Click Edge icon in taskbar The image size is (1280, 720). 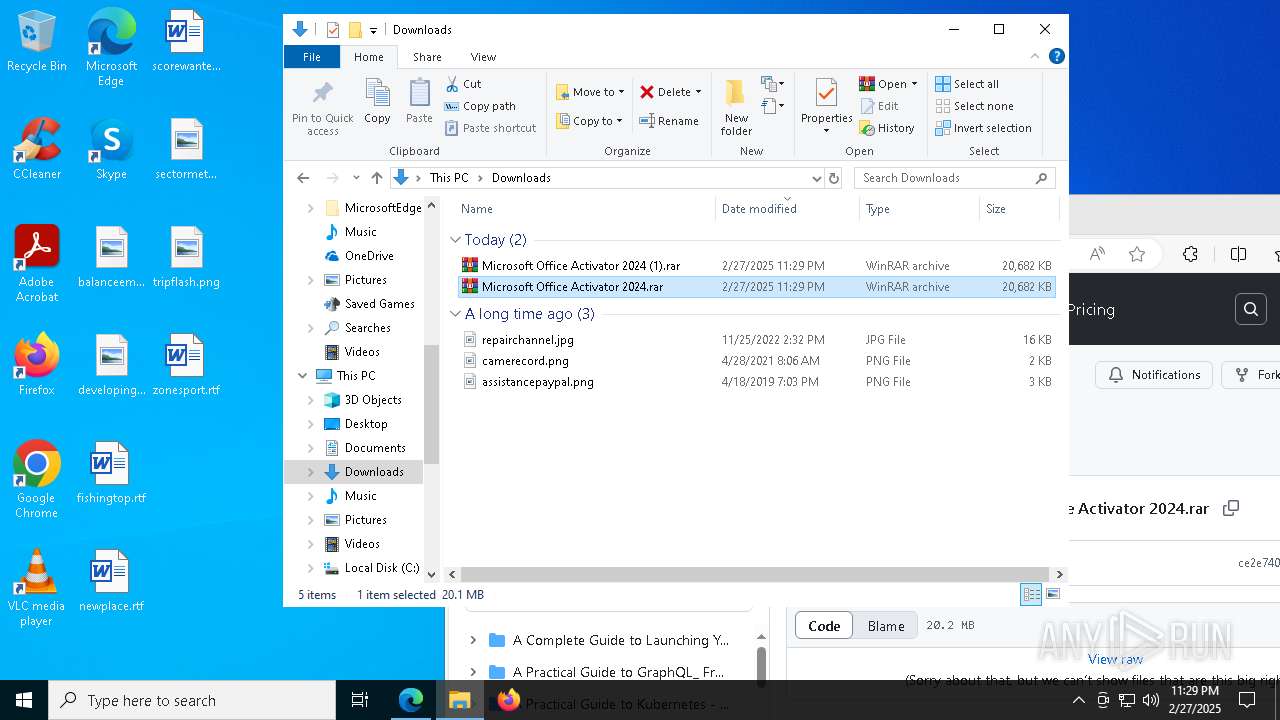tap(411, 700)
